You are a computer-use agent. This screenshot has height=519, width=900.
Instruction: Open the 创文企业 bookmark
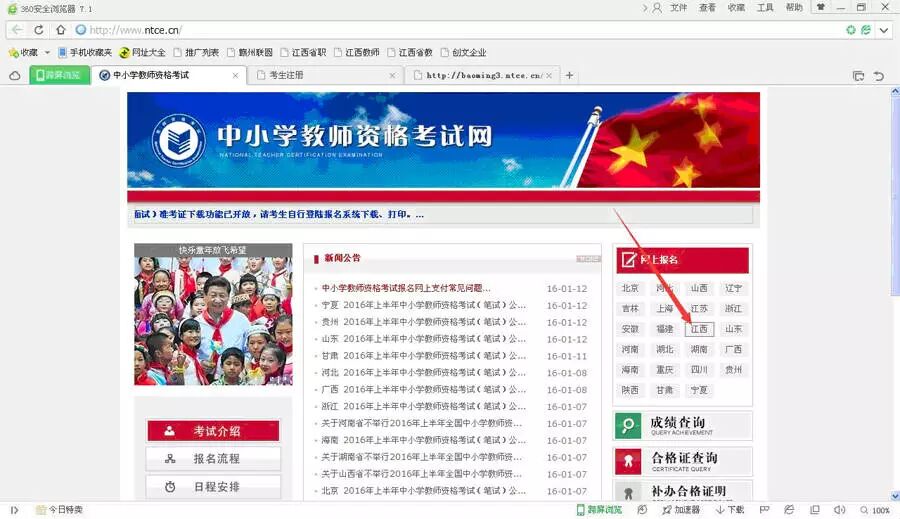pos(463,52)
